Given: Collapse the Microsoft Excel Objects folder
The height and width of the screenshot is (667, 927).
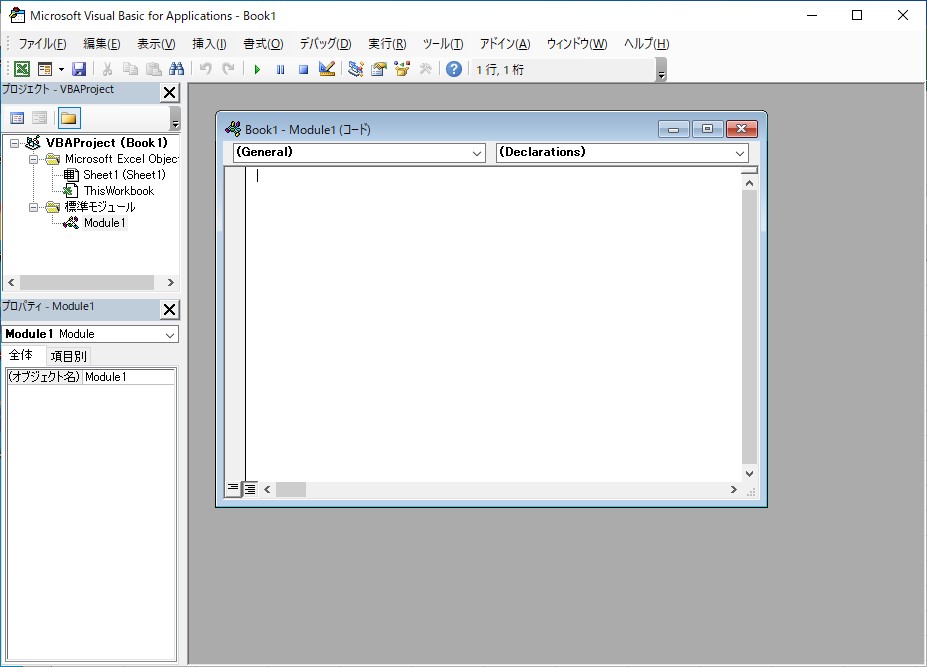Looking at the screenshot, I should tap(31, 158).
